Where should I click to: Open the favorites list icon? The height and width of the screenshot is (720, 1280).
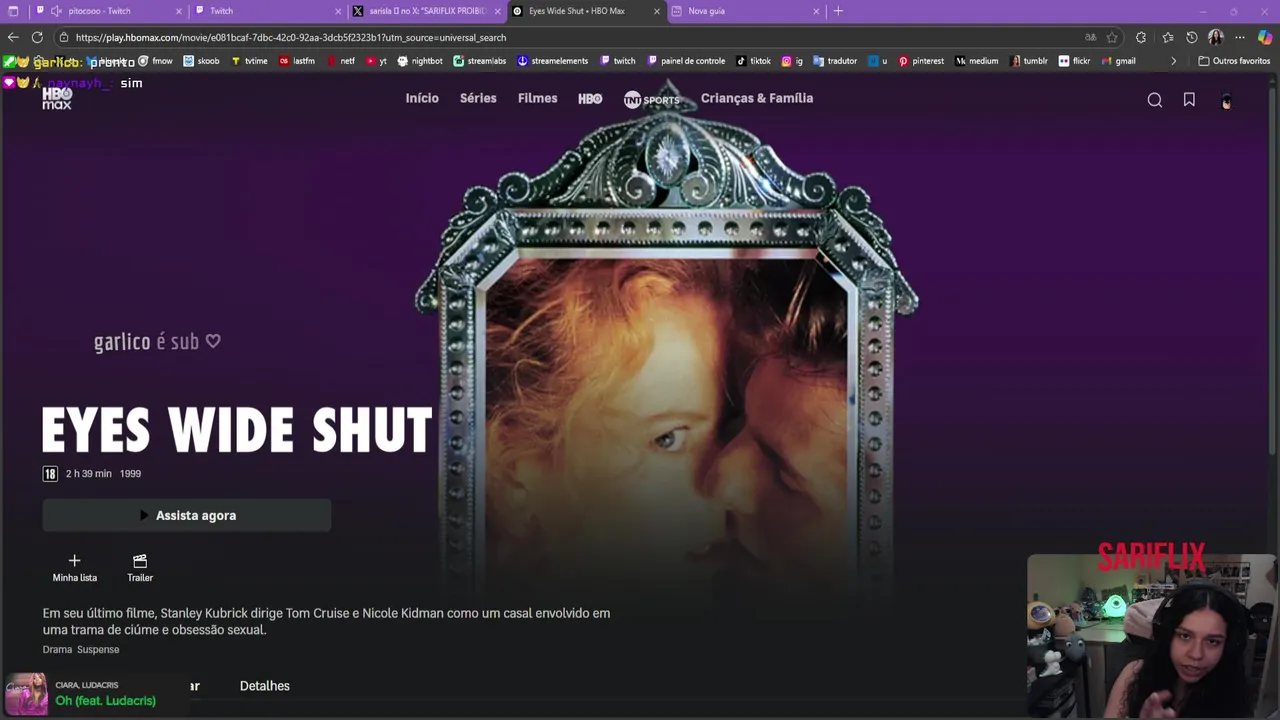(x=1167, y=37)
